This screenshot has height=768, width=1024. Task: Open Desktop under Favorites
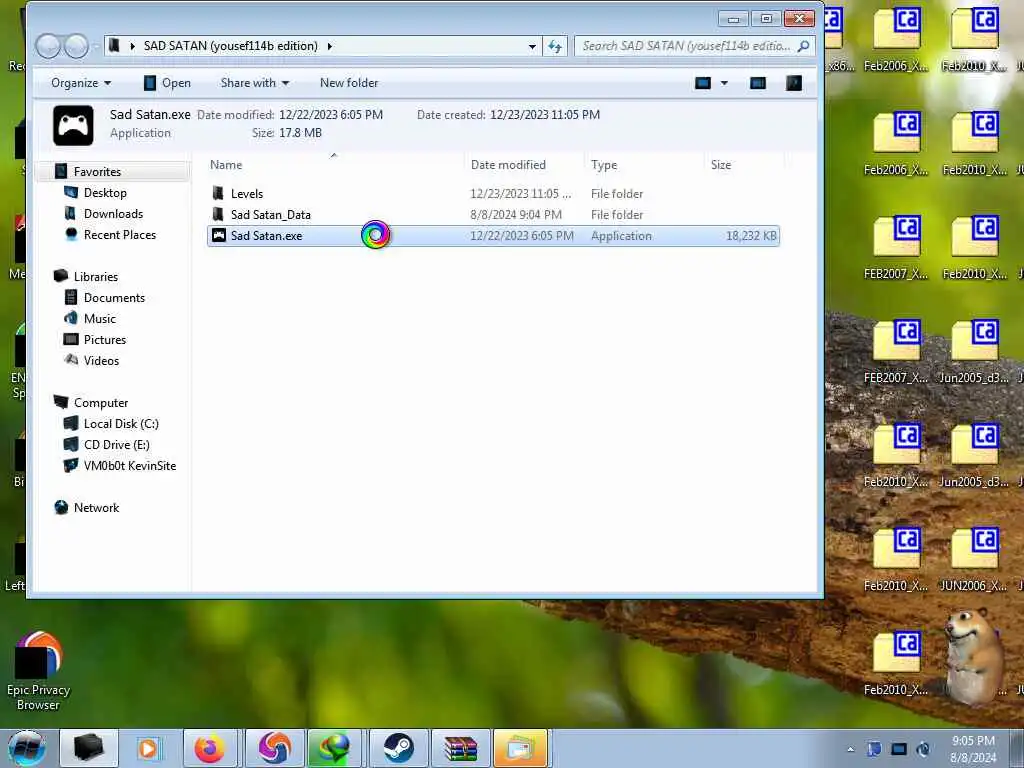click(105, 193)
